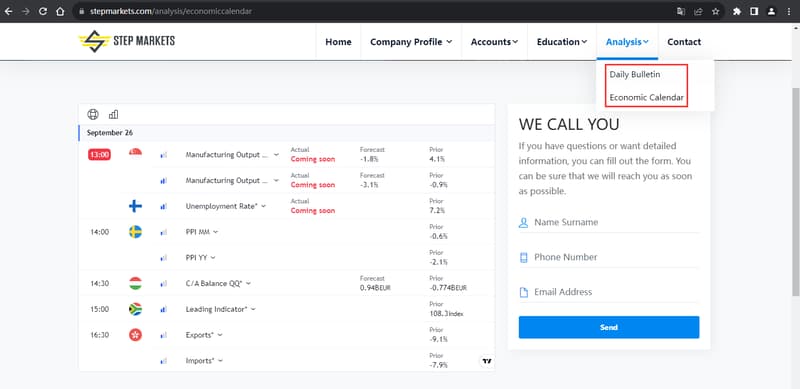Open the Accounts dropdown menu
This screenshot has height=389, width=800.
coord(494,42)
